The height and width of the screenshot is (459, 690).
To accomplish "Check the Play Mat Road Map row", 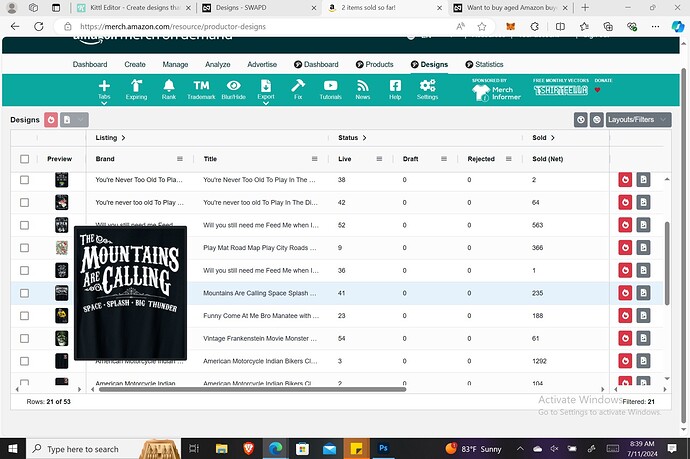I will pyautogui.click(x=25, y=248).
